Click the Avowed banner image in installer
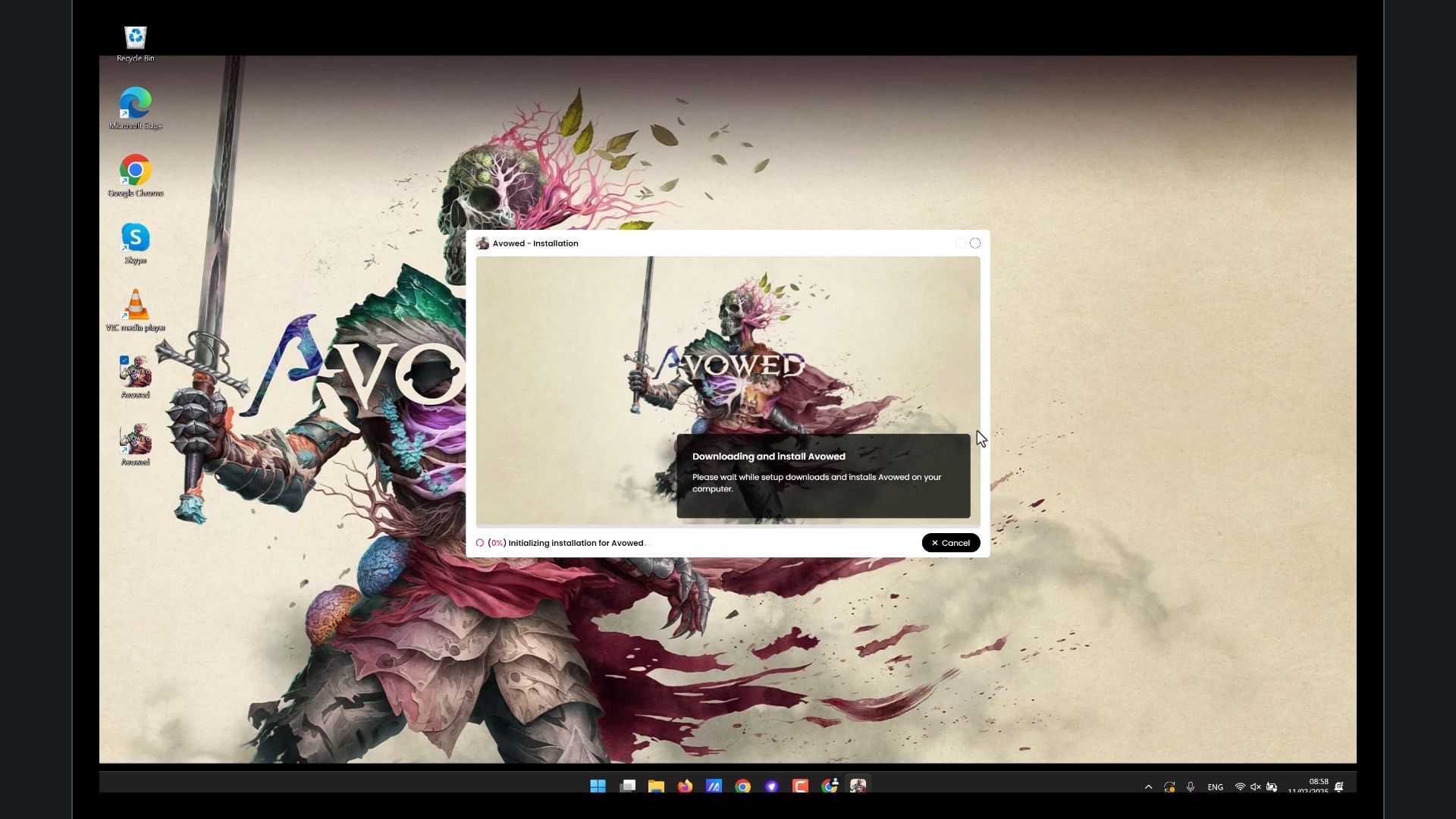The height and width of the screenshot is (819, 1456). click(x=728, y=390)
